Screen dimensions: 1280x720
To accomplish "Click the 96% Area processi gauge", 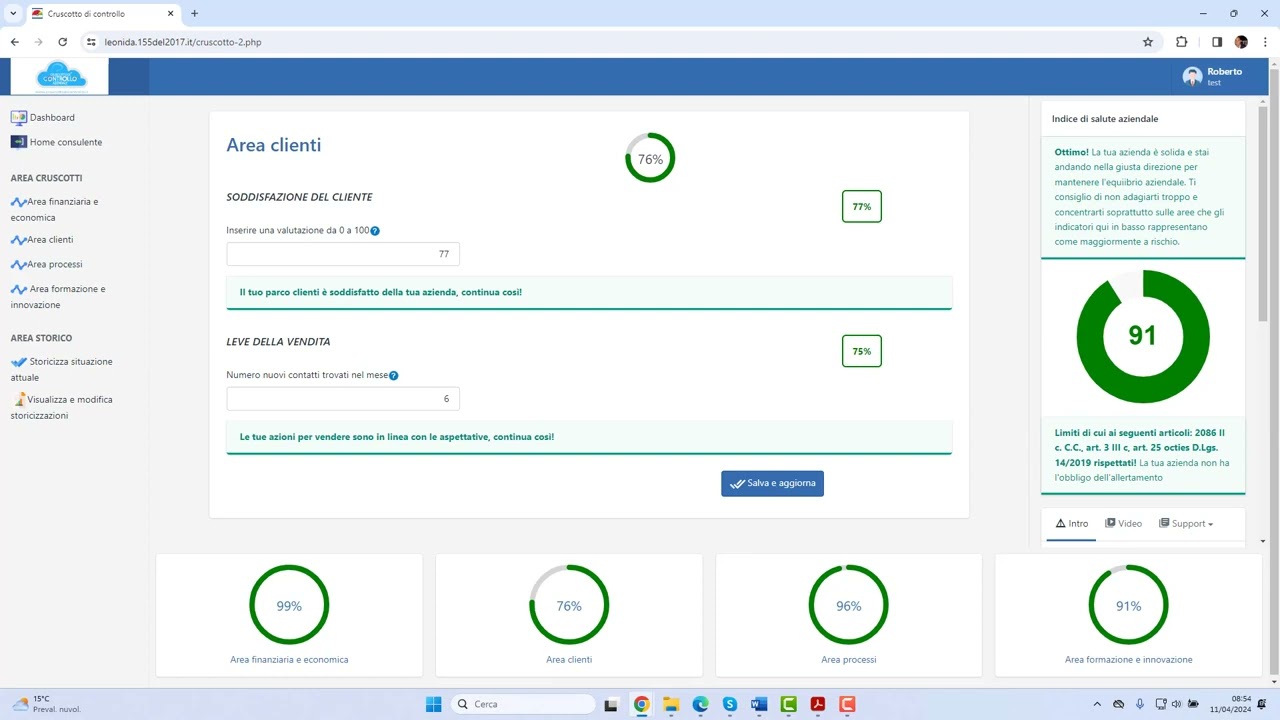I will pyautogui.click(x=848, y=605).
